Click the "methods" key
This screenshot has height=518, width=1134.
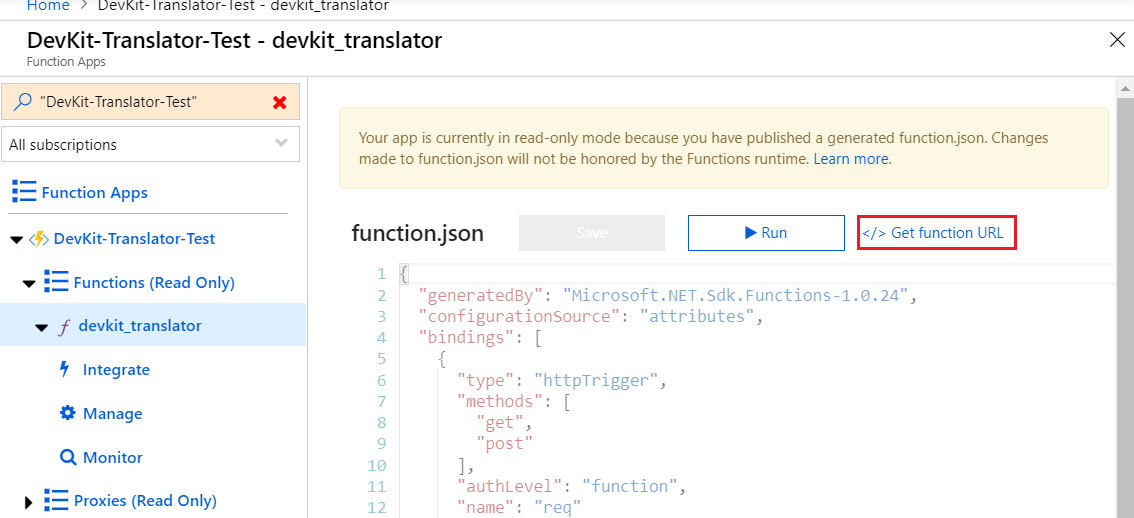[x=500, y=401]
